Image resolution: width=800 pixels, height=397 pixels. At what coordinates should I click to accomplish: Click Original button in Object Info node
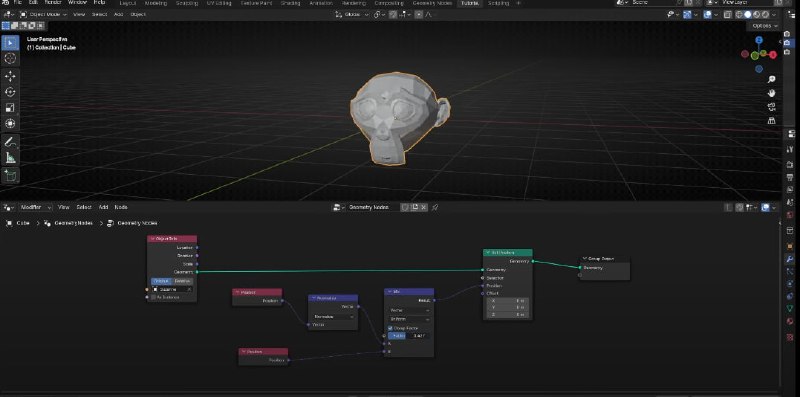point(161,281)
